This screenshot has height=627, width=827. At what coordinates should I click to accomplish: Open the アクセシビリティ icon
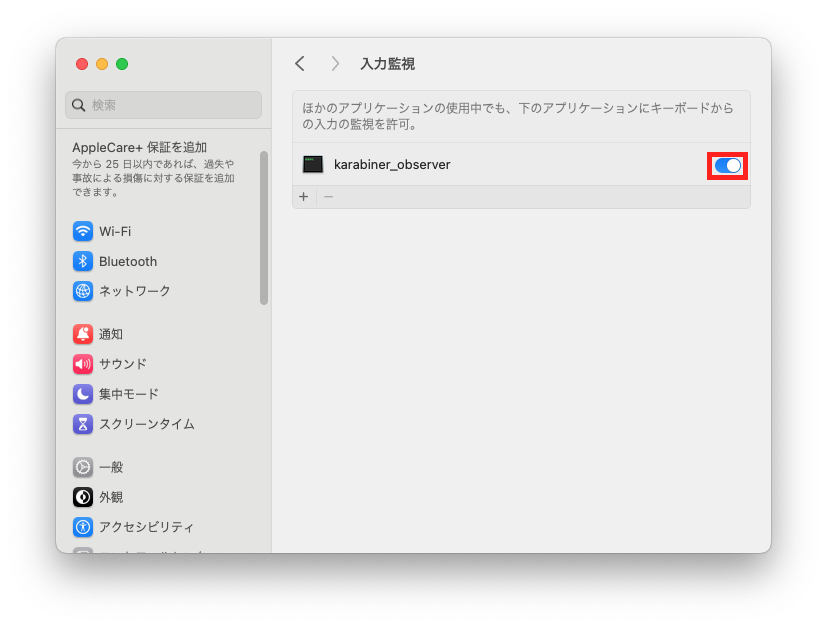tap(83, 527)
